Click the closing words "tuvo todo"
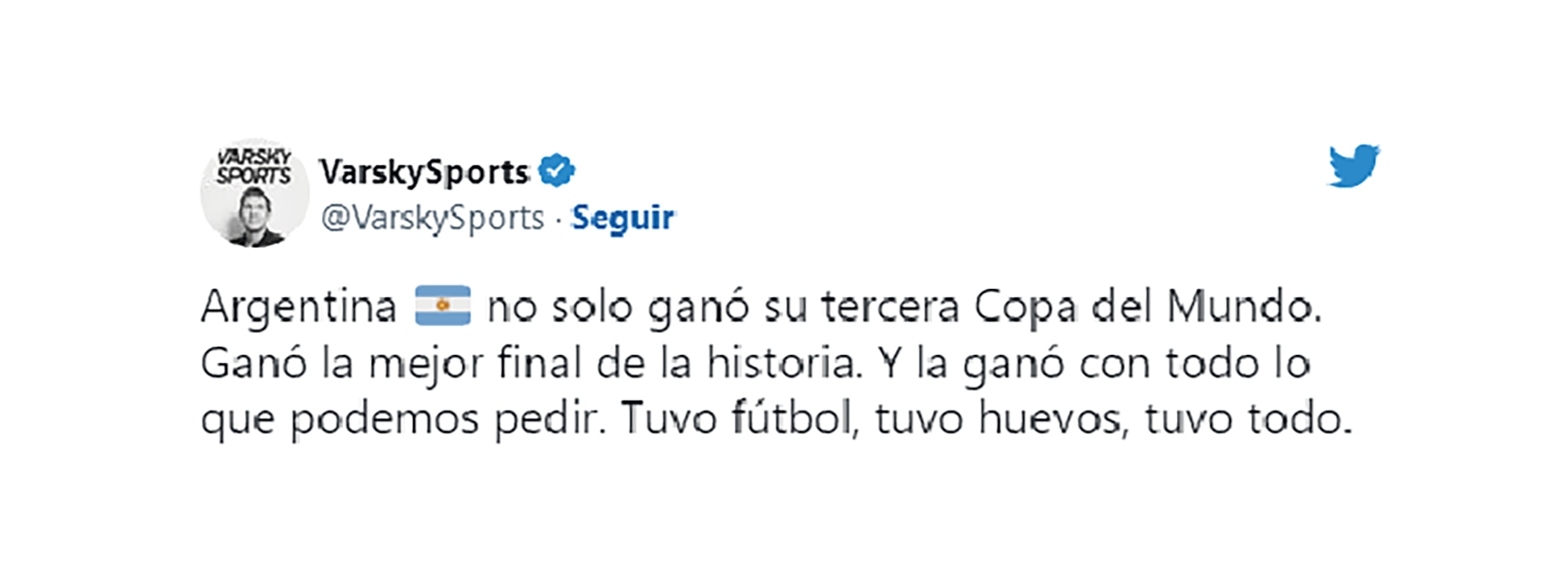This screenshot has width=1568, height=586. tap(1248, 419)
